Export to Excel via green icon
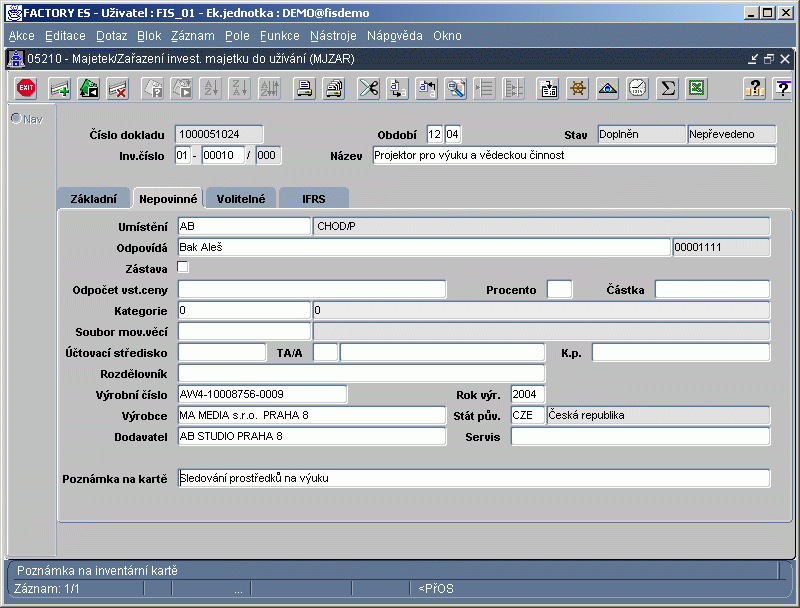The height and width of the screenshot is (608, 800). tap(696, 88)
